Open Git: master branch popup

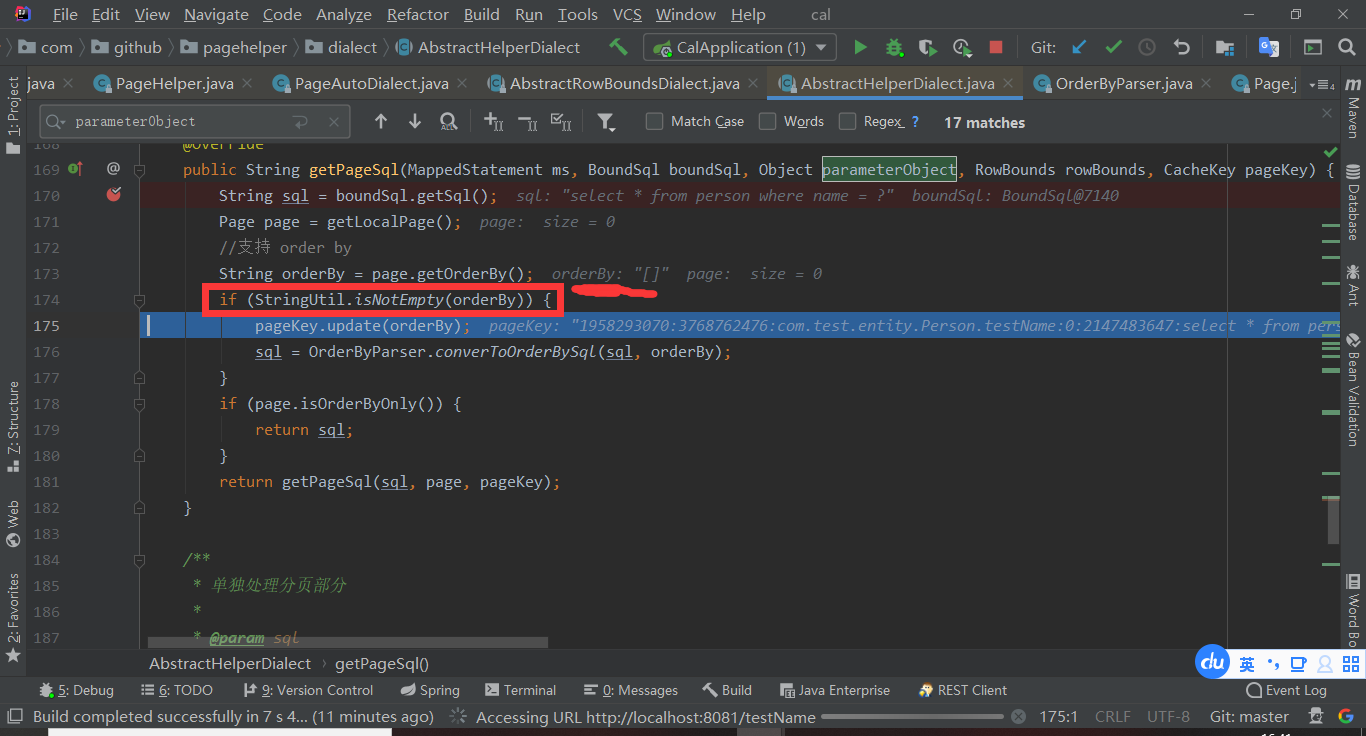point(1249,716)
